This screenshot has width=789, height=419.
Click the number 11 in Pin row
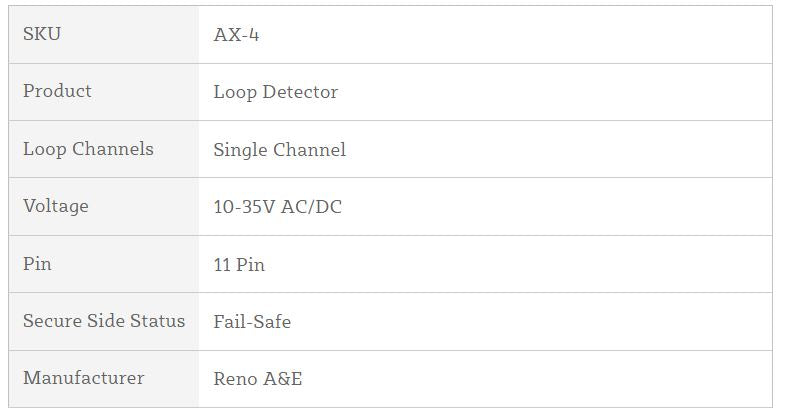pyautogui.click(x=222, y=265)
